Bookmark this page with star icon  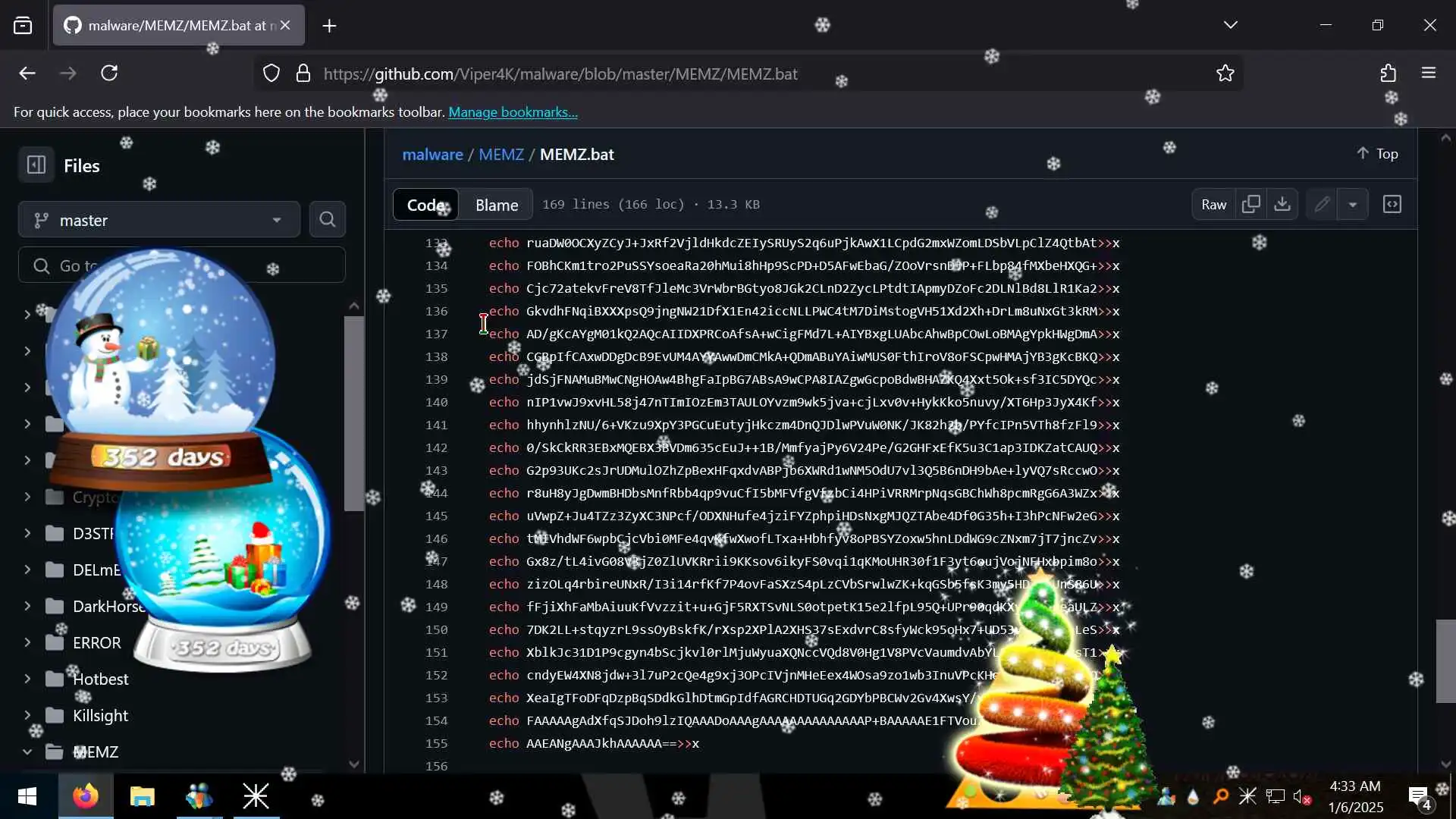(x=1225, y=74)
